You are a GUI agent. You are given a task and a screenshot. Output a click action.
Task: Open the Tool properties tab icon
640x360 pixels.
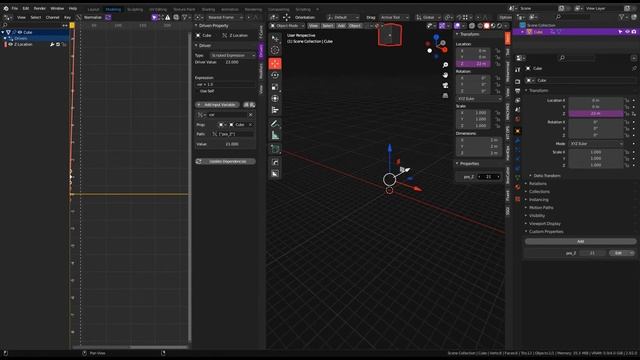click(x=518, y=70)
